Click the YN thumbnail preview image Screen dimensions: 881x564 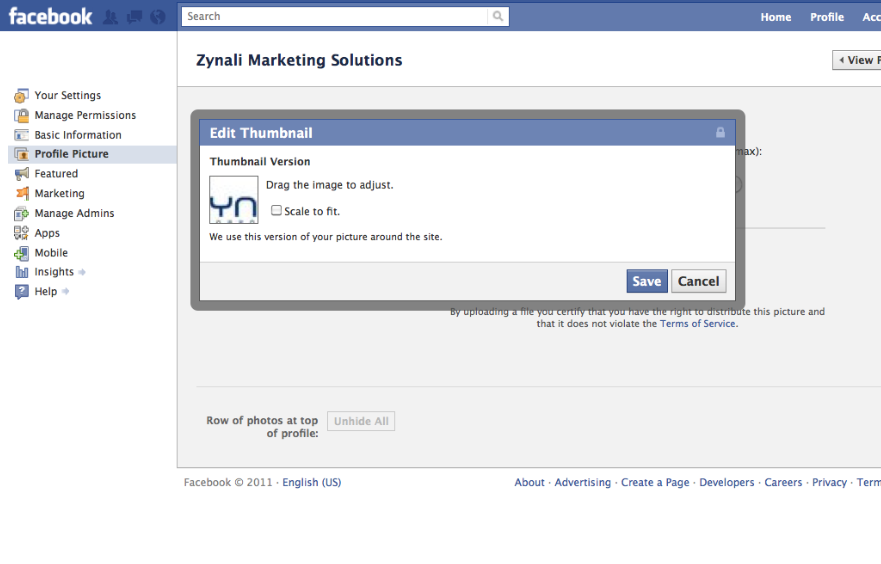(234, 200)
